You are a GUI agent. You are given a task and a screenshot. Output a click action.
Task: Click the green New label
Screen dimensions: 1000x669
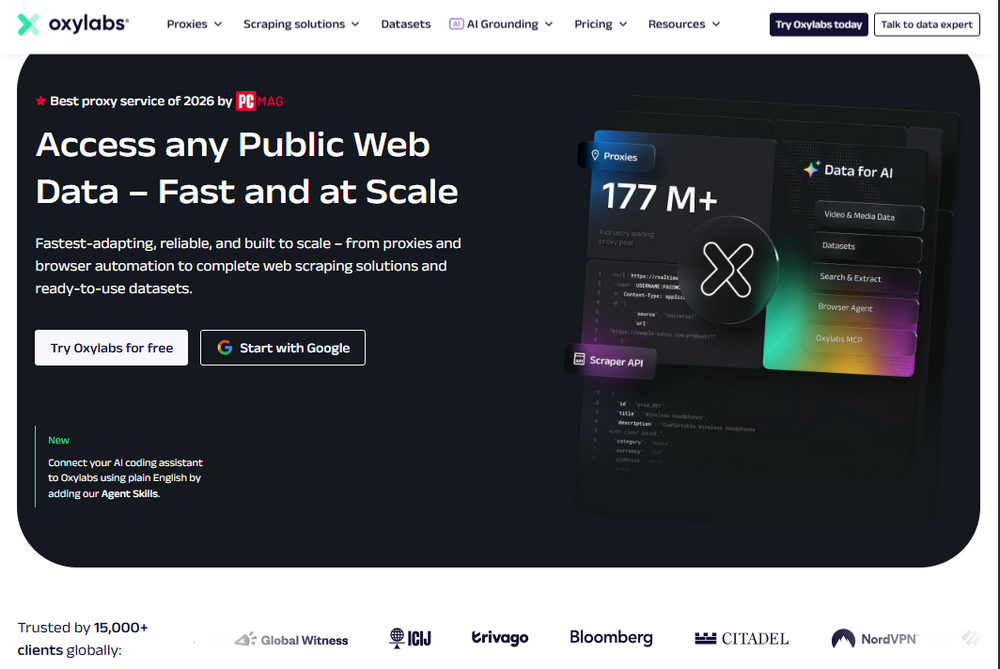tap(59, 440)
